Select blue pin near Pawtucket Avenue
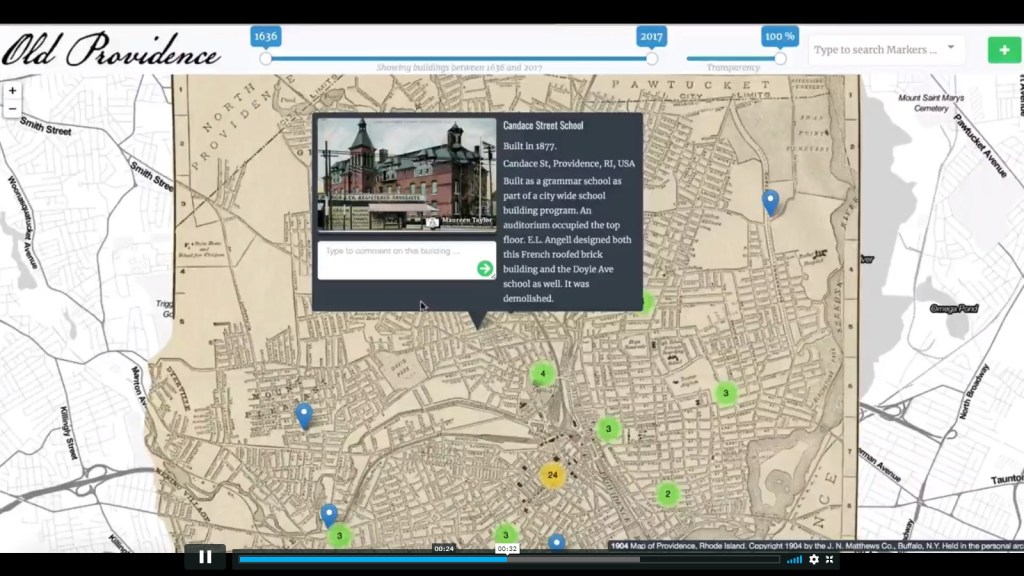The width and height of the screenshot is (1024, 576). (770, 201)
